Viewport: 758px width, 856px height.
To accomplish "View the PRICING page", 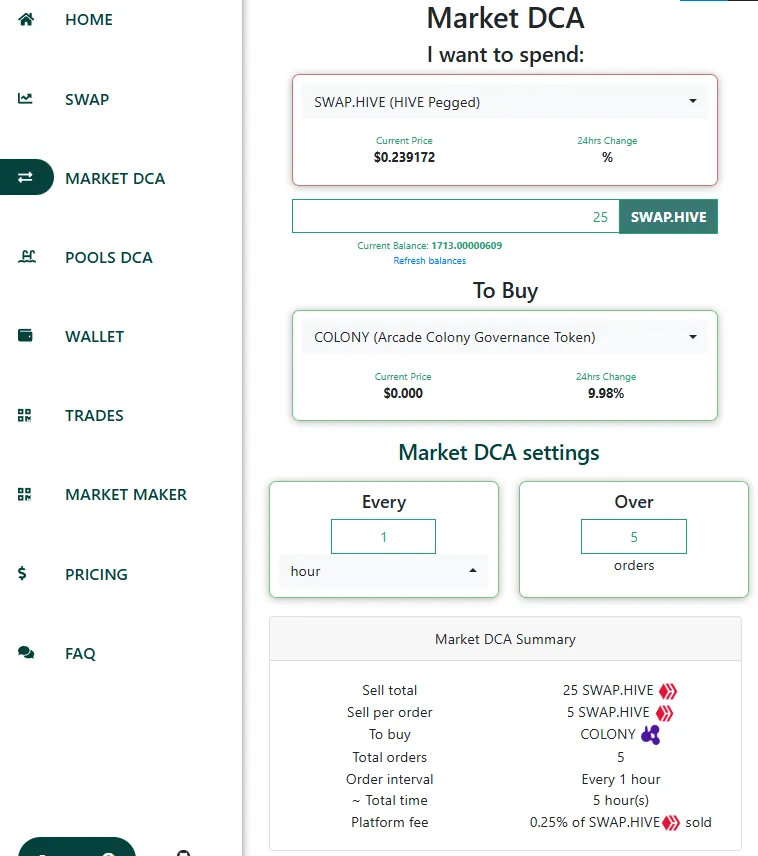I will (96, 574).
